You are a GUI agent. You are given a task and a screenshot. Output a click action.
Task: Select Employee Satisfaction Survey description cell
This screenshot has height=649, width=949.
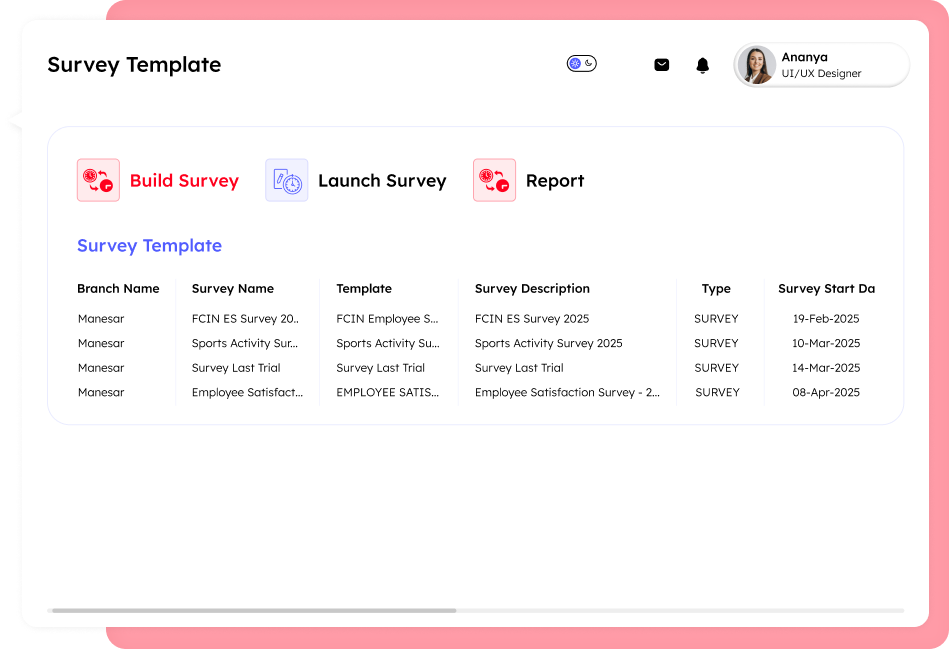tap(567, 393)
